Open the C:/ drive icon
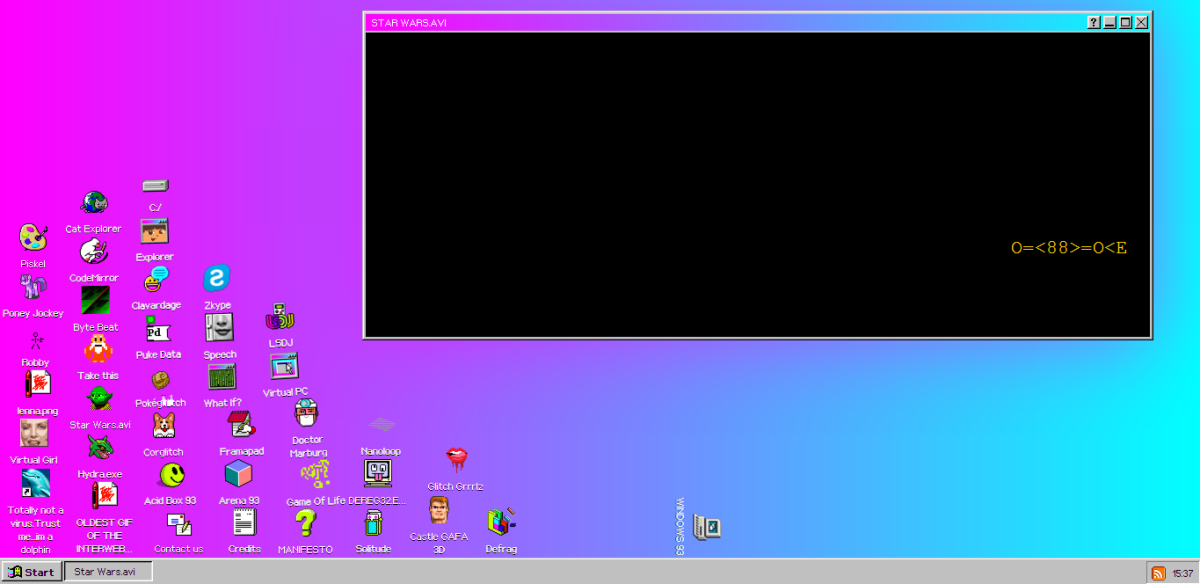Viewport: 1200px width, 584px height. coord(155,185)
